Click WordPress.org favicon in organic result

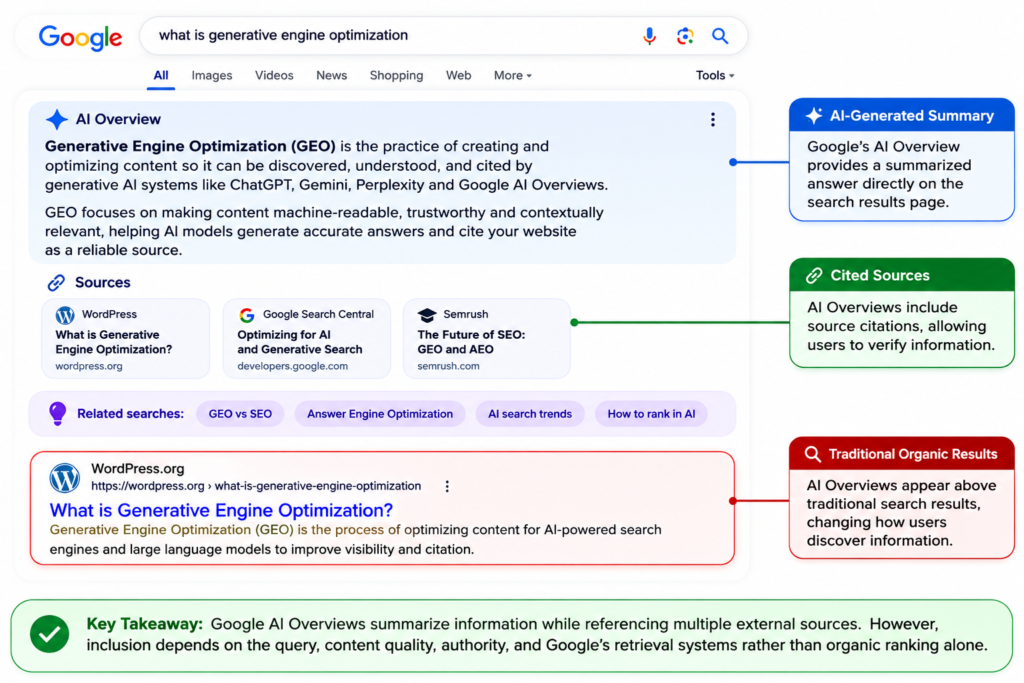pyautogui.click(x=65, y=478)
